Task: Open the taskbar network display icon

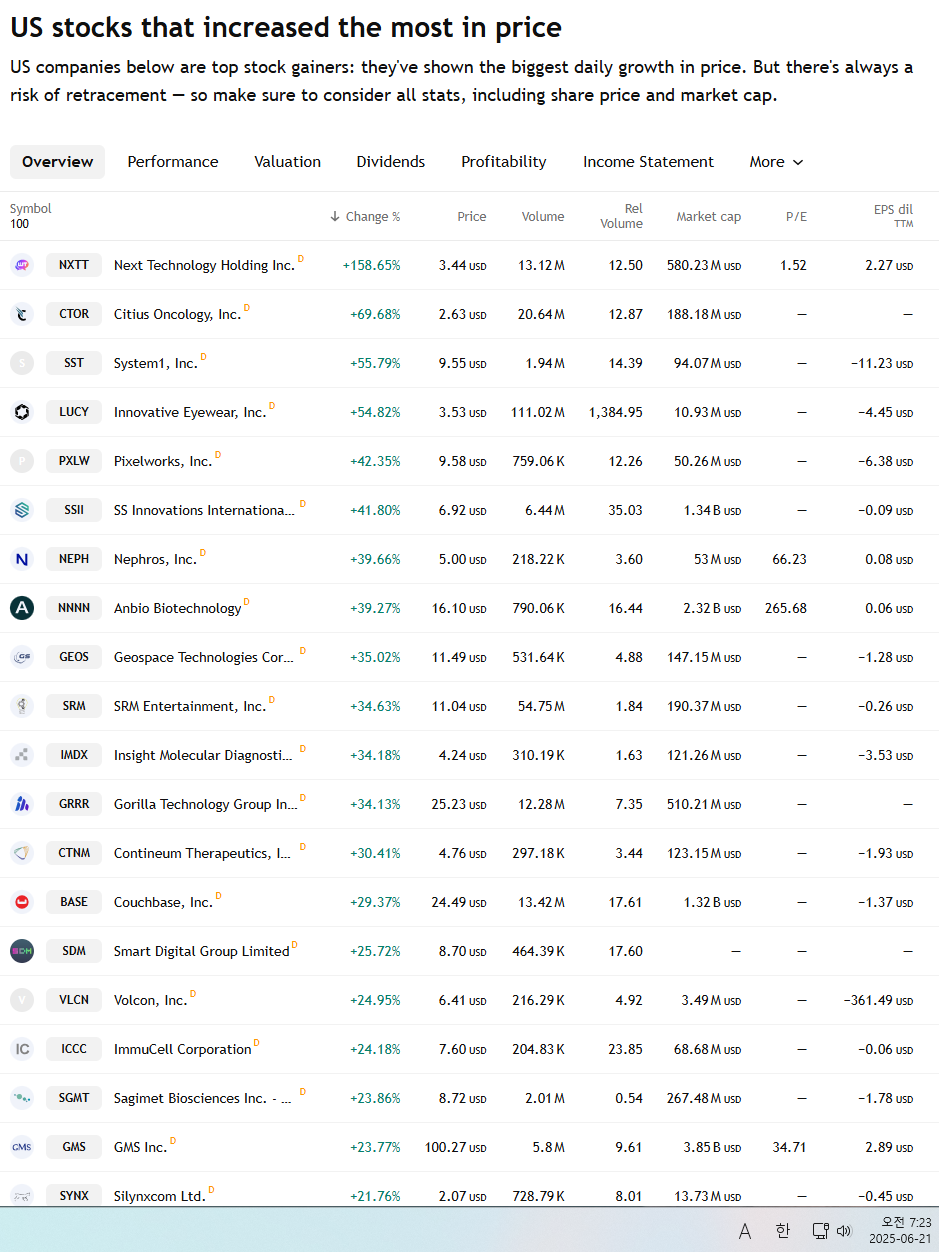Action: (820, 1231)
